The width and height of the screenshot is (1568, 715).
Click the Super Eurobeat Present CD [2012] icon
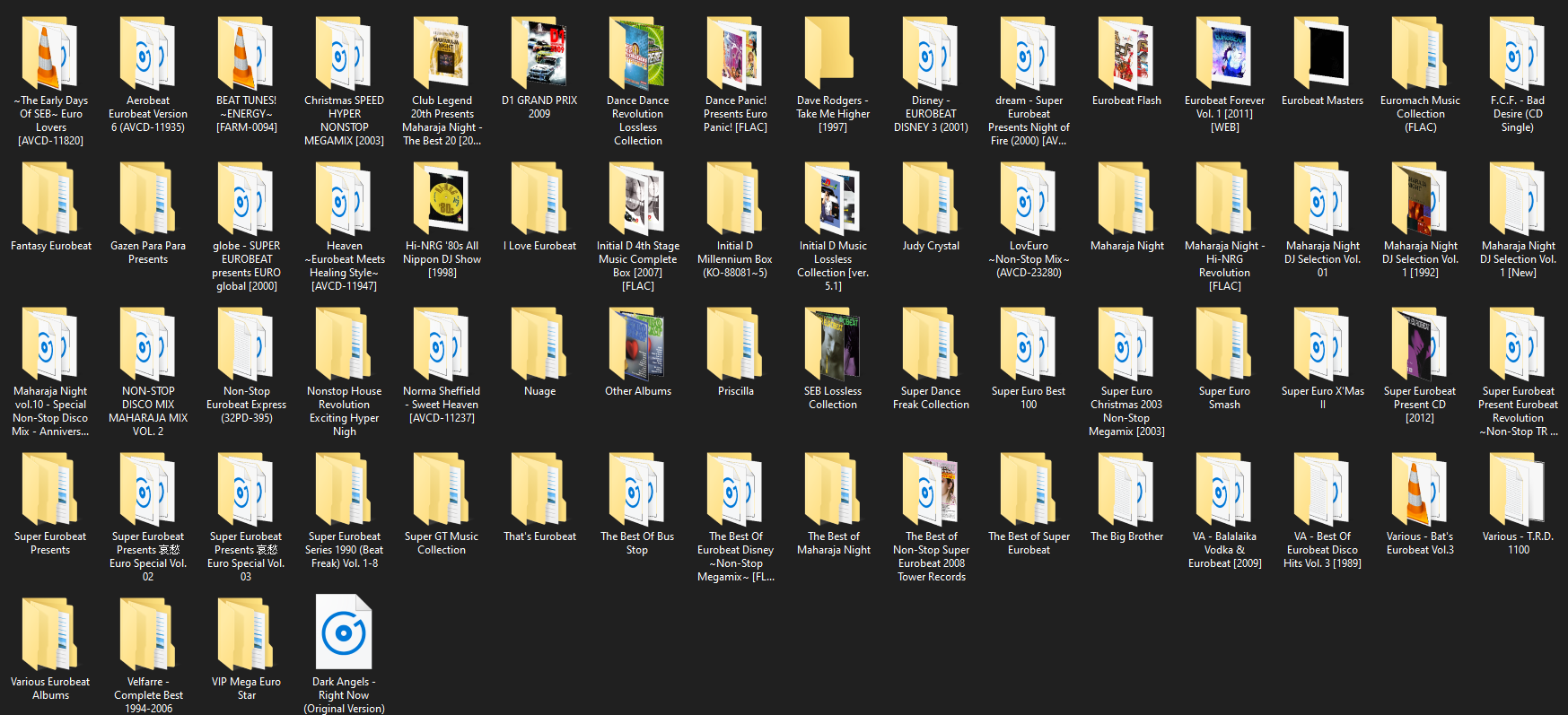coord(1420,344)
